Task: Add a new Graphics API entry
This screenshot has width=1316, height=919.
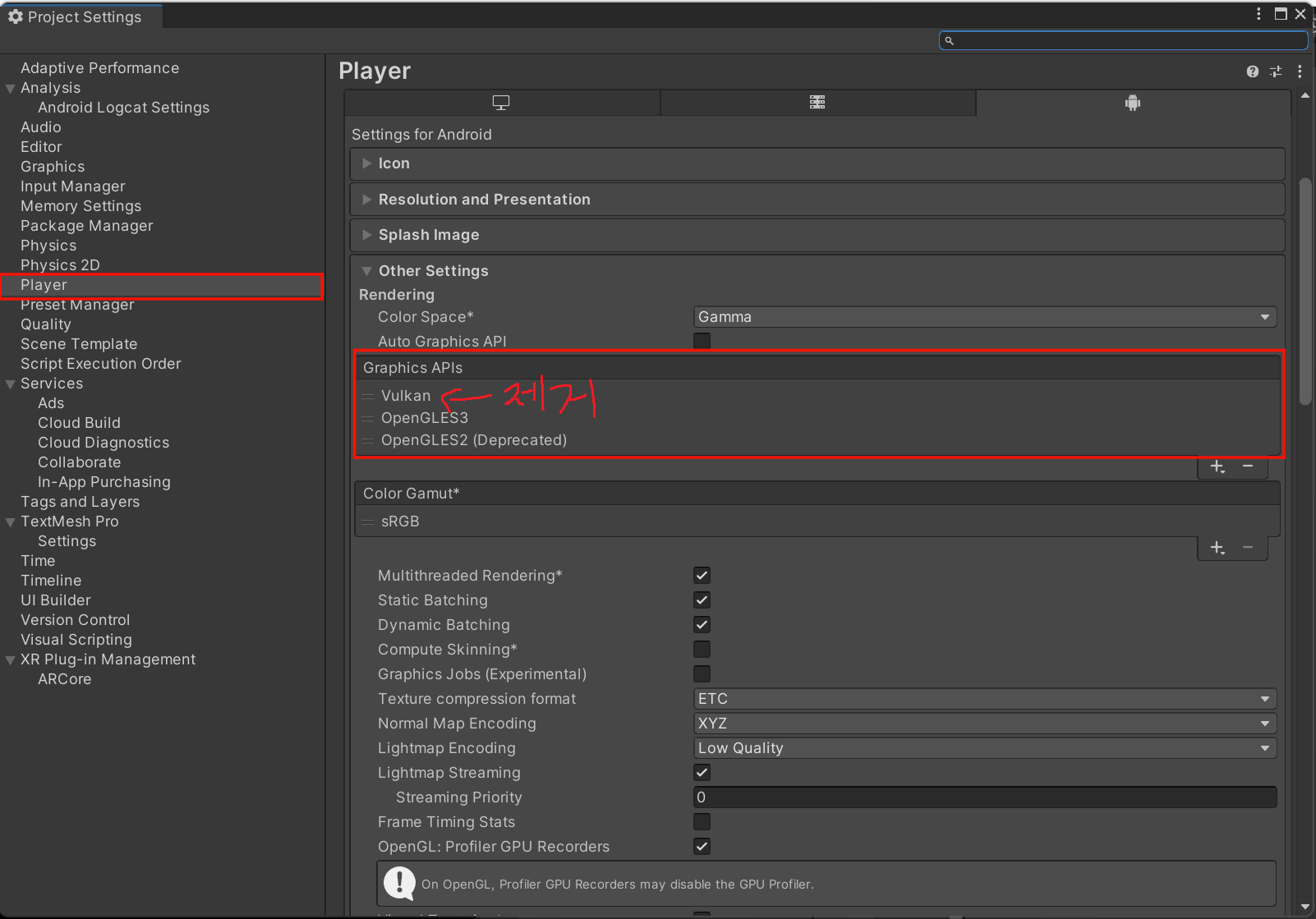Action: pos(1217,466)
